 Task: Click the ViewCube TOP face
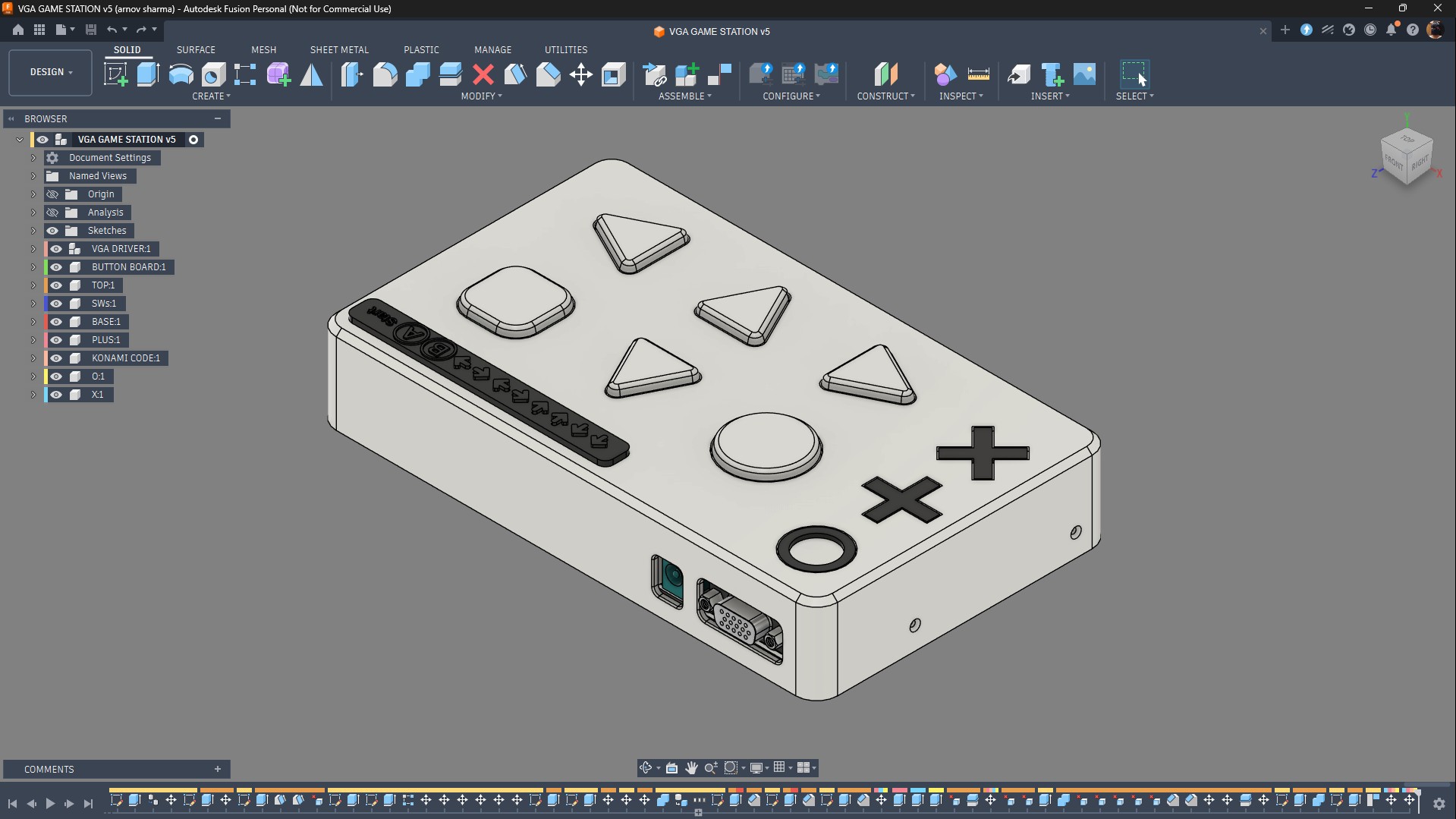point(1407,139)
